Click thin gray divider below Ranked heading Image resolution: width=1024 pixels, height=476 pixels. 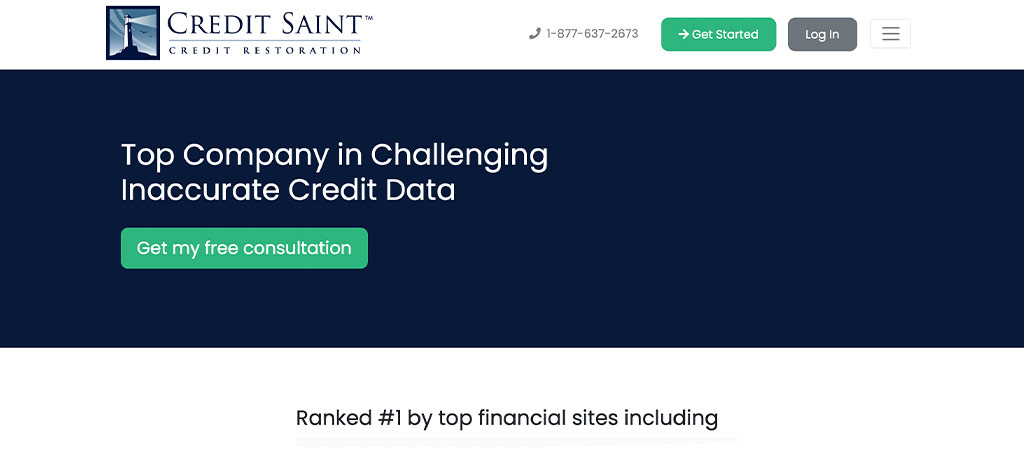click(x=516, y=441)
